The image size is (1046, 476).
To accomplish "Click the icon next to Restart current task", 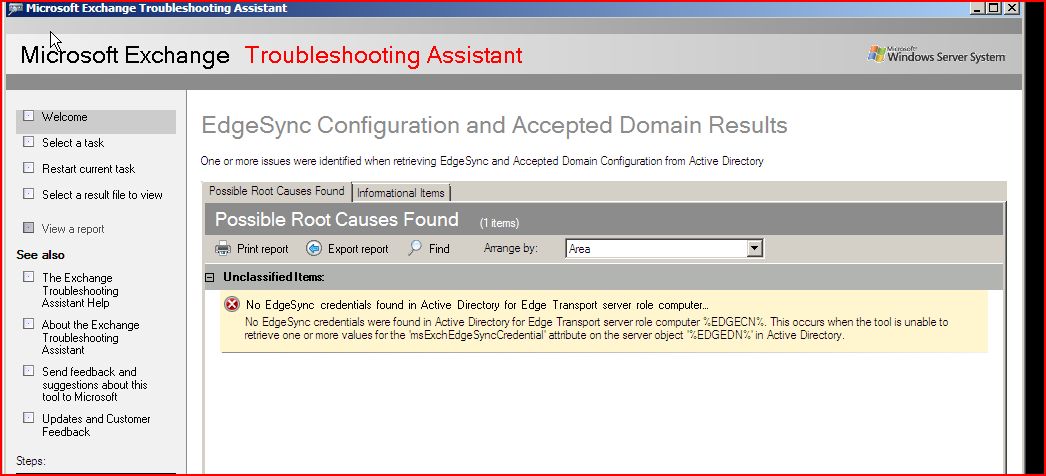I will click(x=28, y=169).
